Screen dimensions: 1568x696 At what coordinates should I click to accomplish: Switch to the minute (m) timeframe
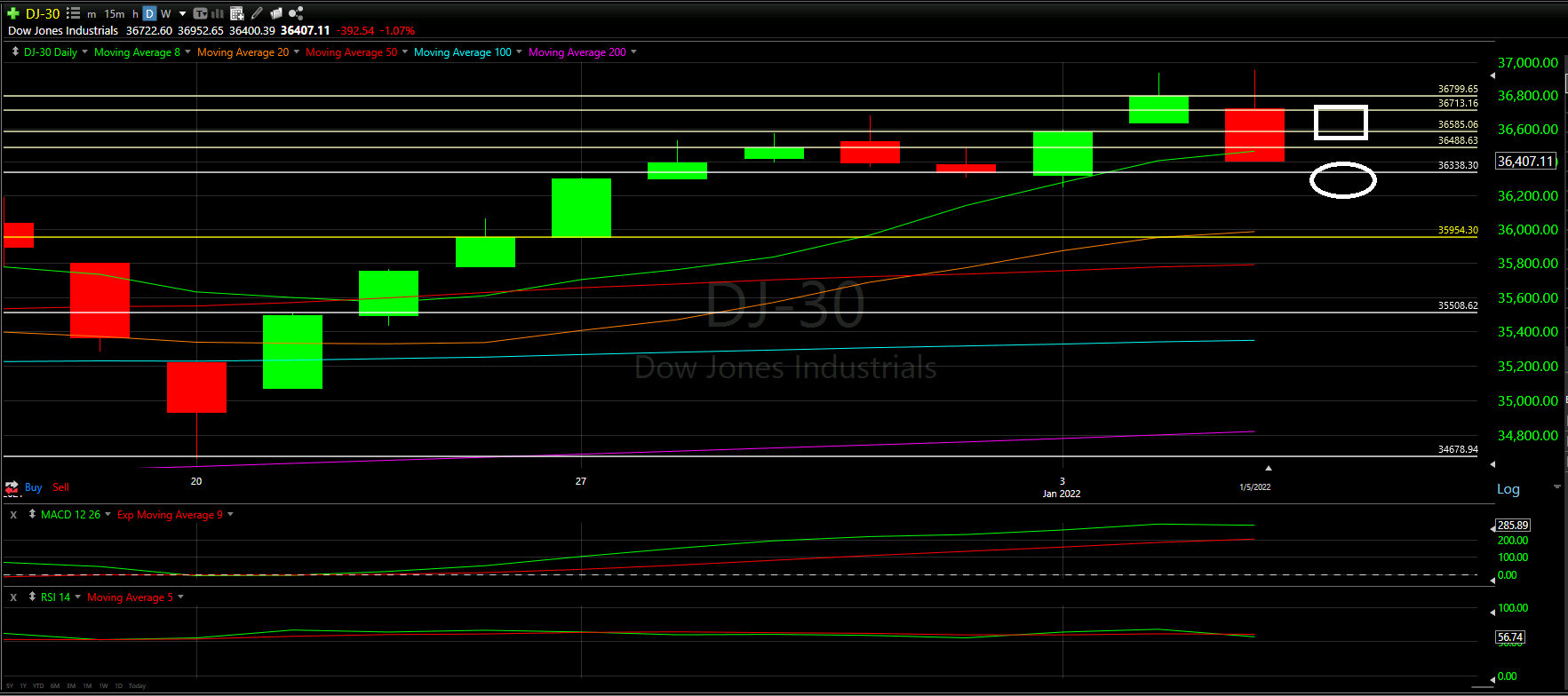(x=92, y=14)
